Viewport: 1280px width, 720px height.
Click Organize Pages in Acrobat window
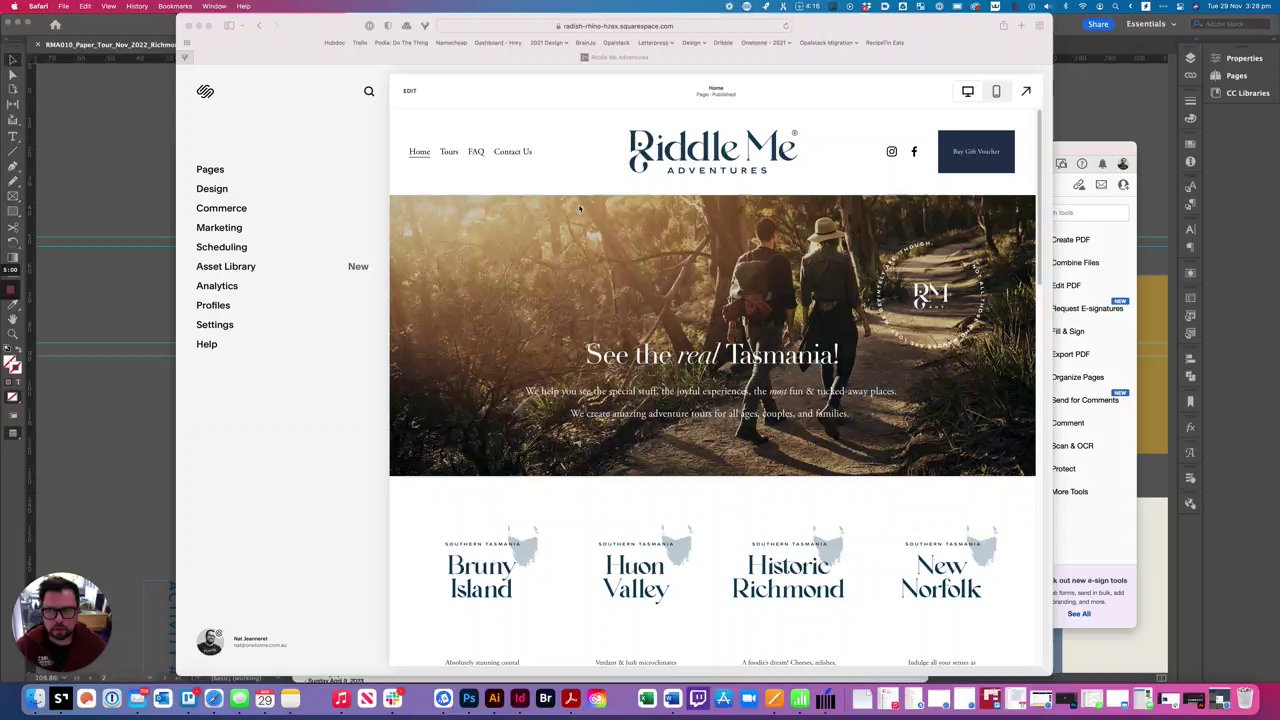coord(1077,377)
